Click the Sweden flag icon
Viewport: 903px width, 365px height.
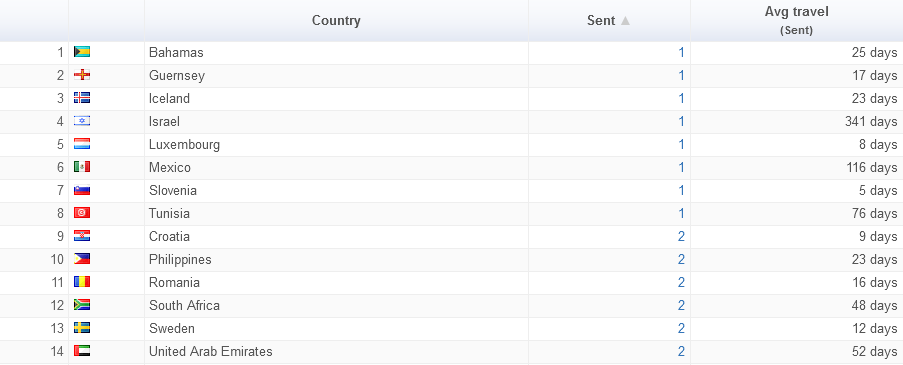(82, 329)
